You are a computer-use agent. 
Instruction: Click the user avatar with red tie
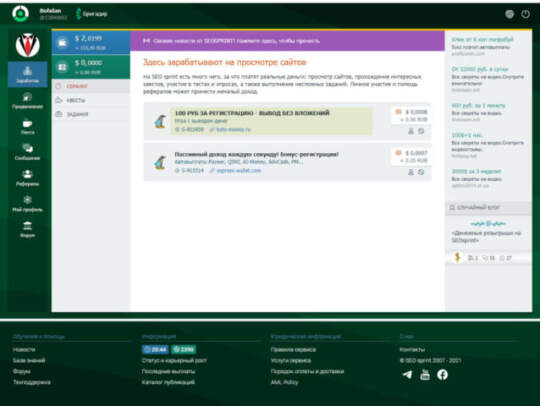tap(28, 45)
